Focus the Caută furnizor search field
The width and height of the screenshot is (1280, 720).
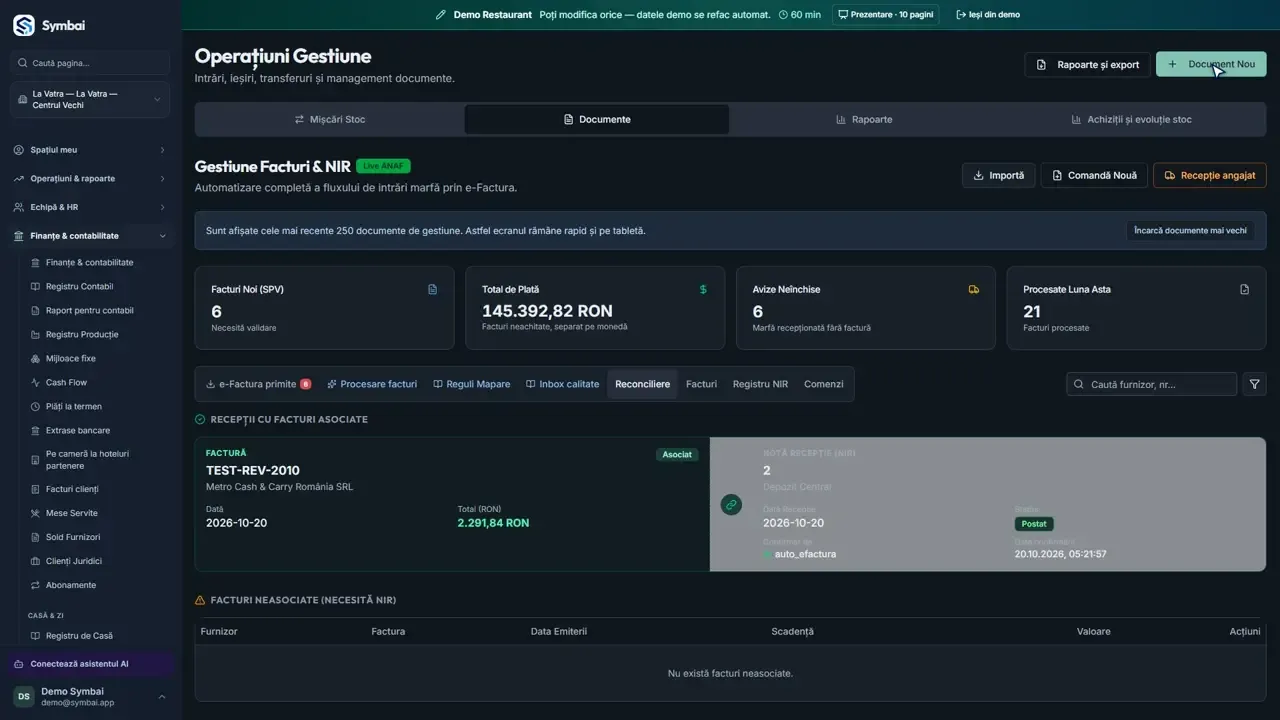point(1151,384)
